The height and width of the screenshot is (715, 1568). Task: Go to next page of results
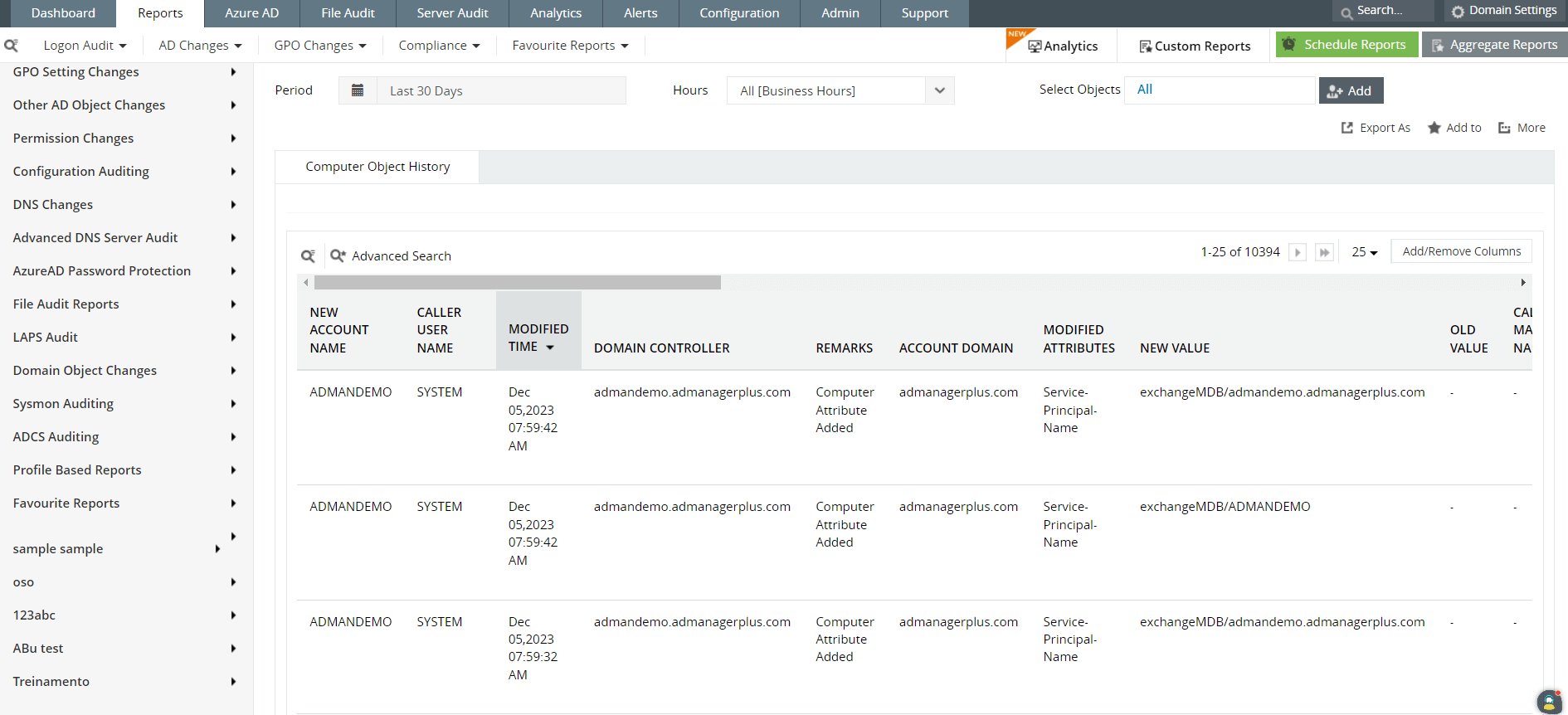point(1298,252)
